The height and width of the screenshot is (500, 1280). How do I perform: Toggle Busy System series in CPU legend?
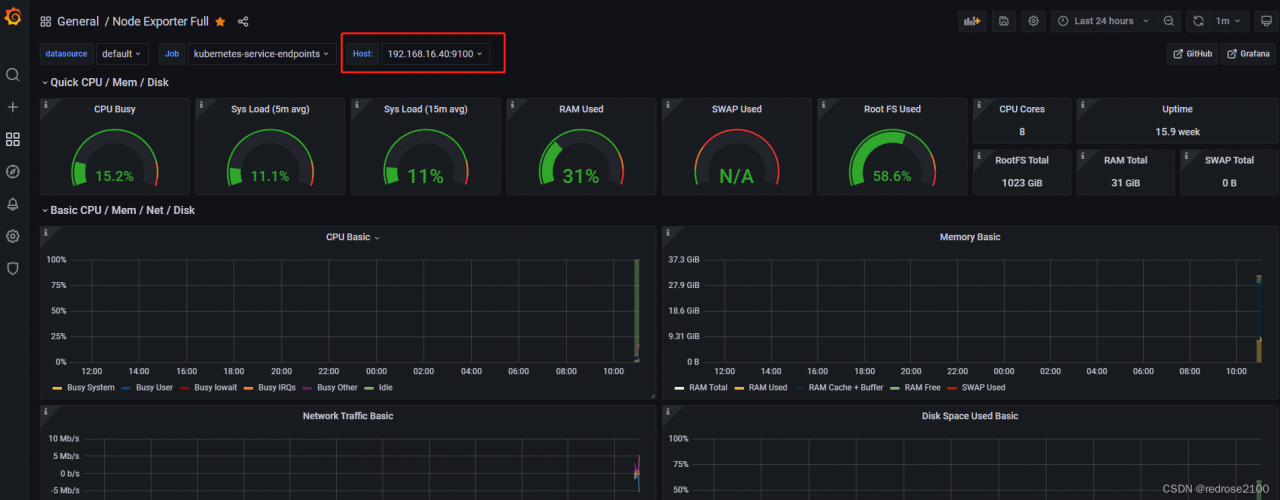pos(84,387)
